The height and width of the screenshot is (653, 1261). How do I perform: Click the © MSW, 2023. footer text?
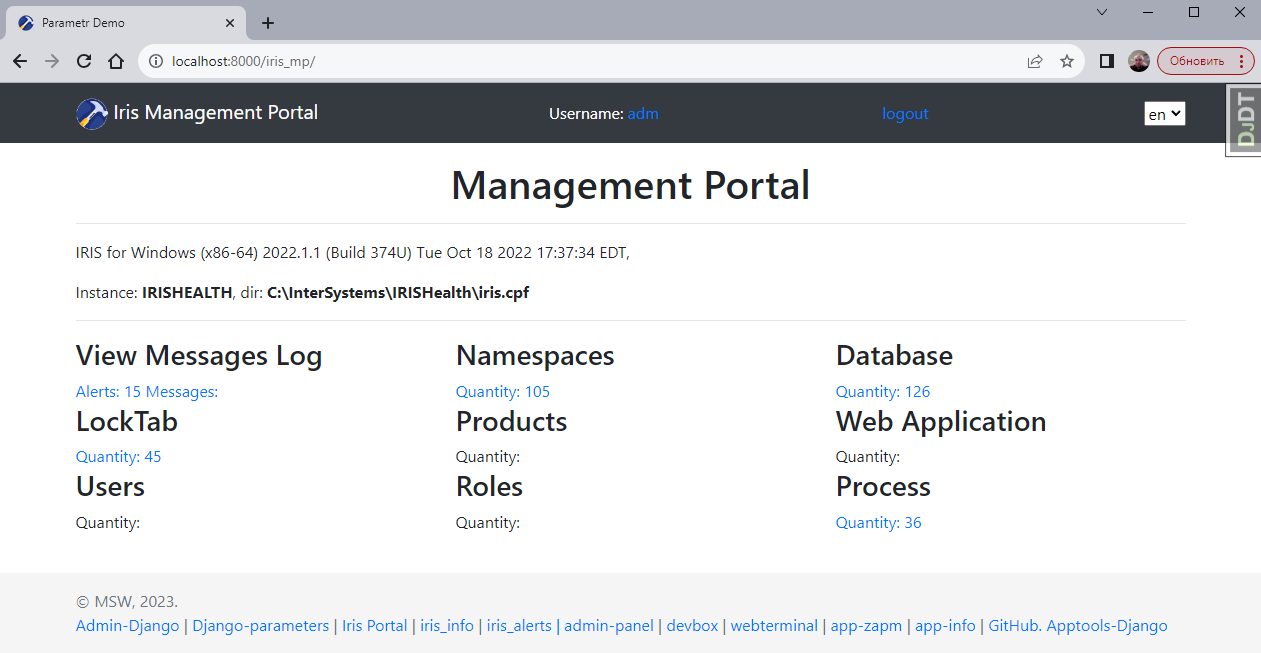coord(127,602)
